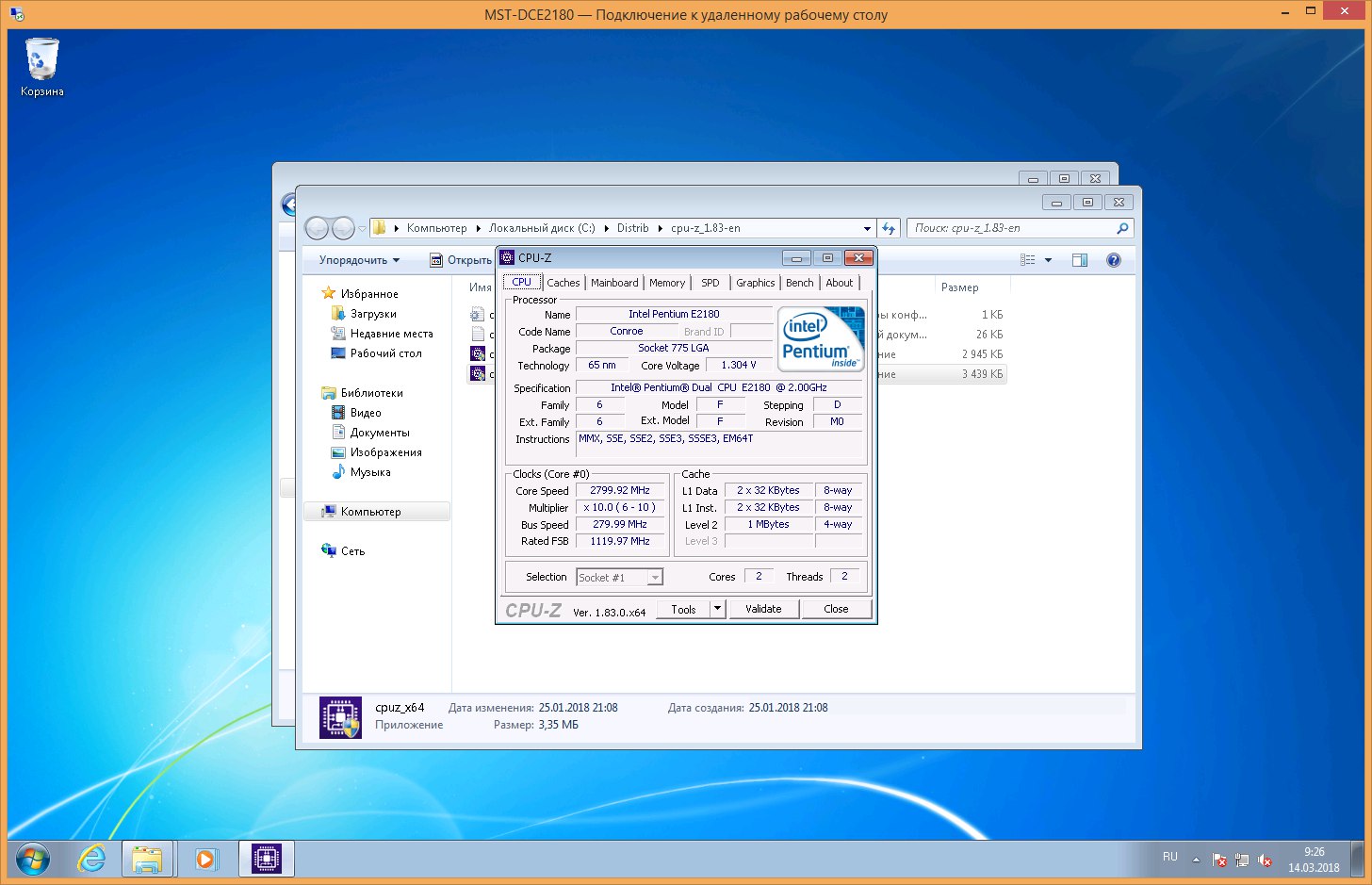The width and height of the screenshot is (1372, 885).
Task: Switch to the CPU-Z taskbar button
Action: pyautogui.click(x=267, y=859)
